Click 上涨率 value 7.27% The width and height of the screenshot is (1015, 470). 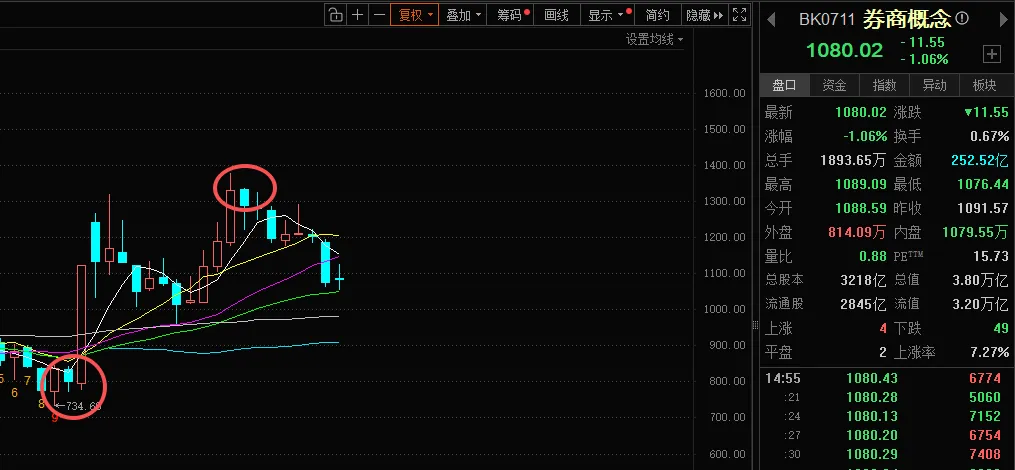point(988,352)
